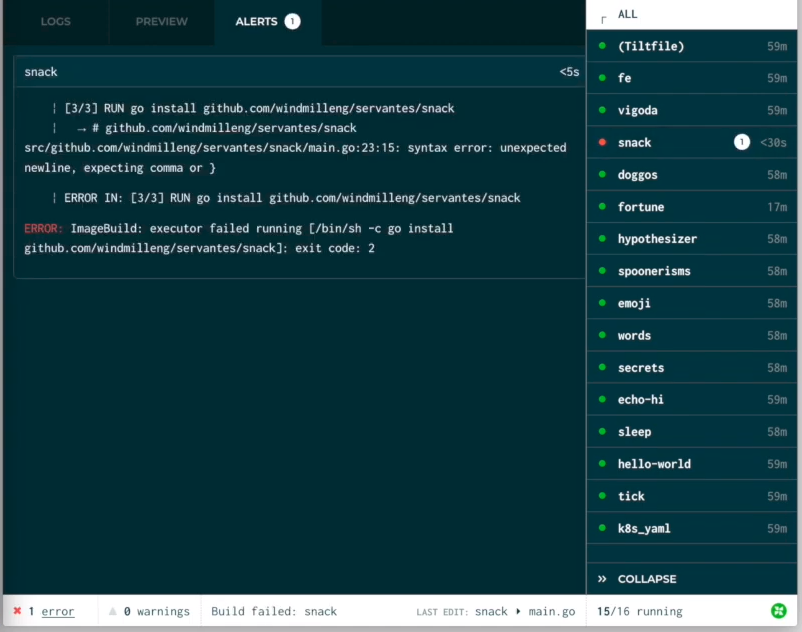Select the (Tiltfile) resource
This screenshot has width=802, height=632.
tap(692, 46)
